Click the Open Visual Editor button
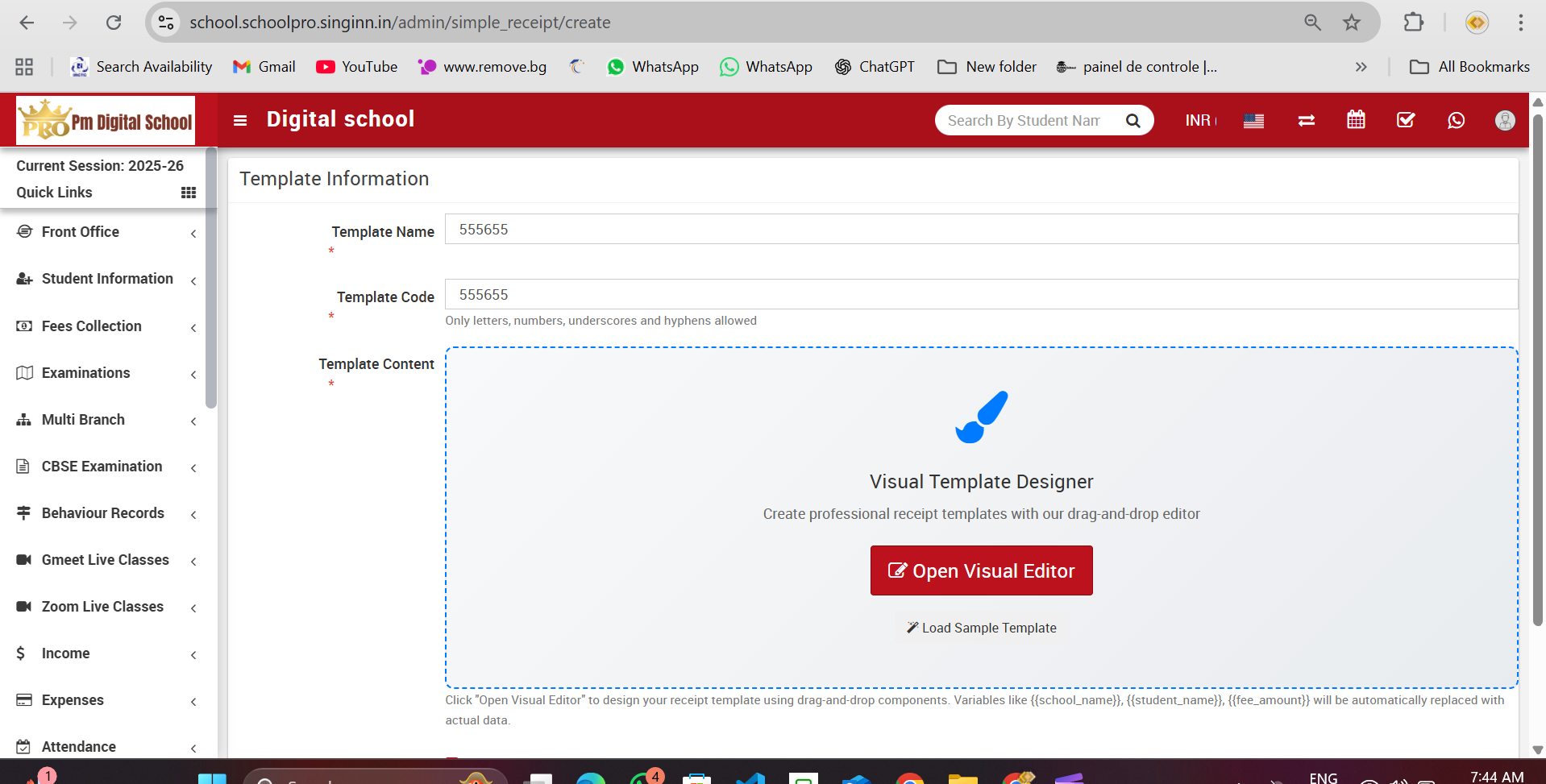The image size is (1546, 784). coord(981,570)
